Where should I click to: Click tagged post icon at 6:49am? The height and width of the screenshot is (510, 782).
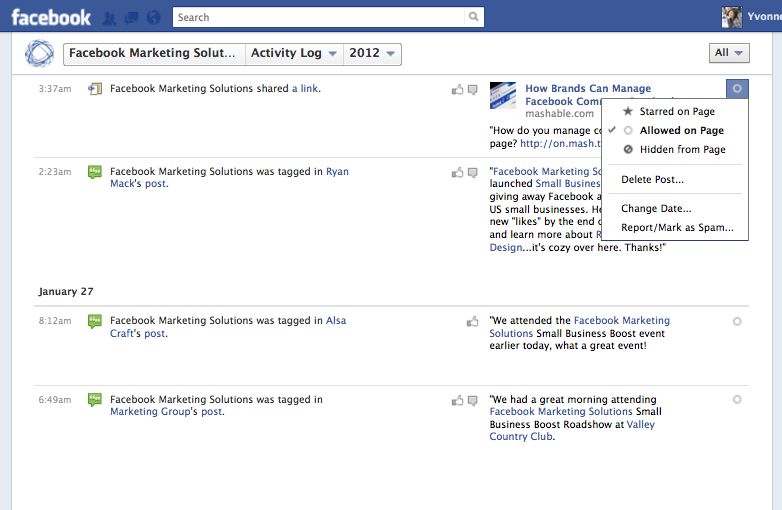point(95,400)
